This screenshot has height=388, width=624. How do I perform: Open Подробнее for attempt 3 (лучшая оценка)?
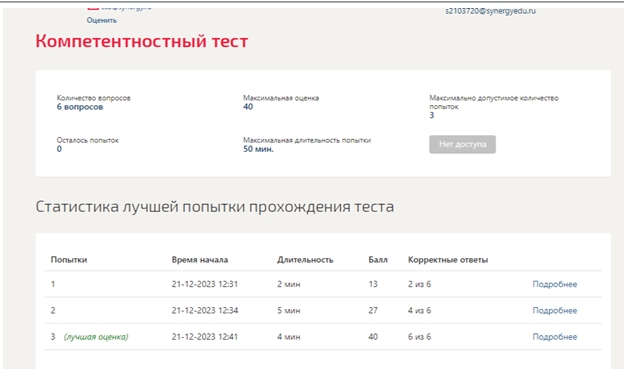pos(555,337)
